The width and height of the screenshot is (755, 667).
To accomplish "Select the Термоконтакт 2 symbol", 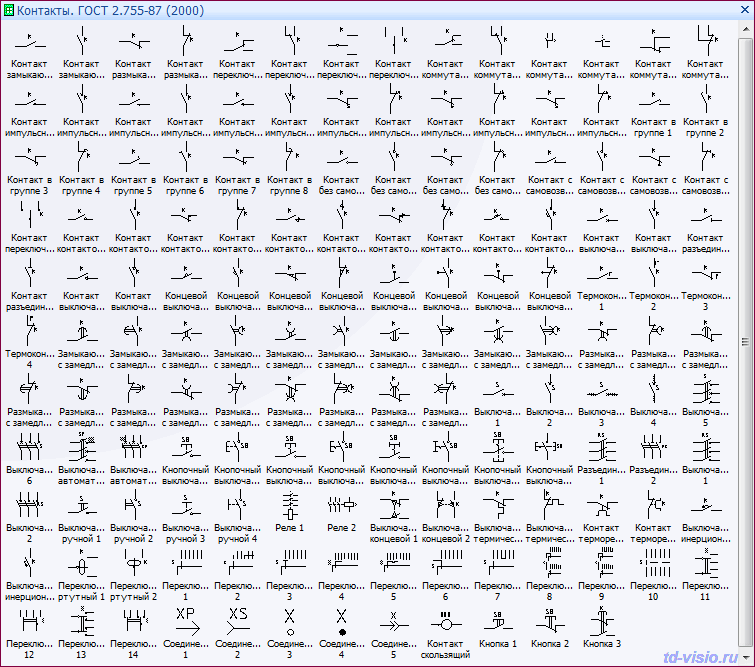I will click(653, 274).
